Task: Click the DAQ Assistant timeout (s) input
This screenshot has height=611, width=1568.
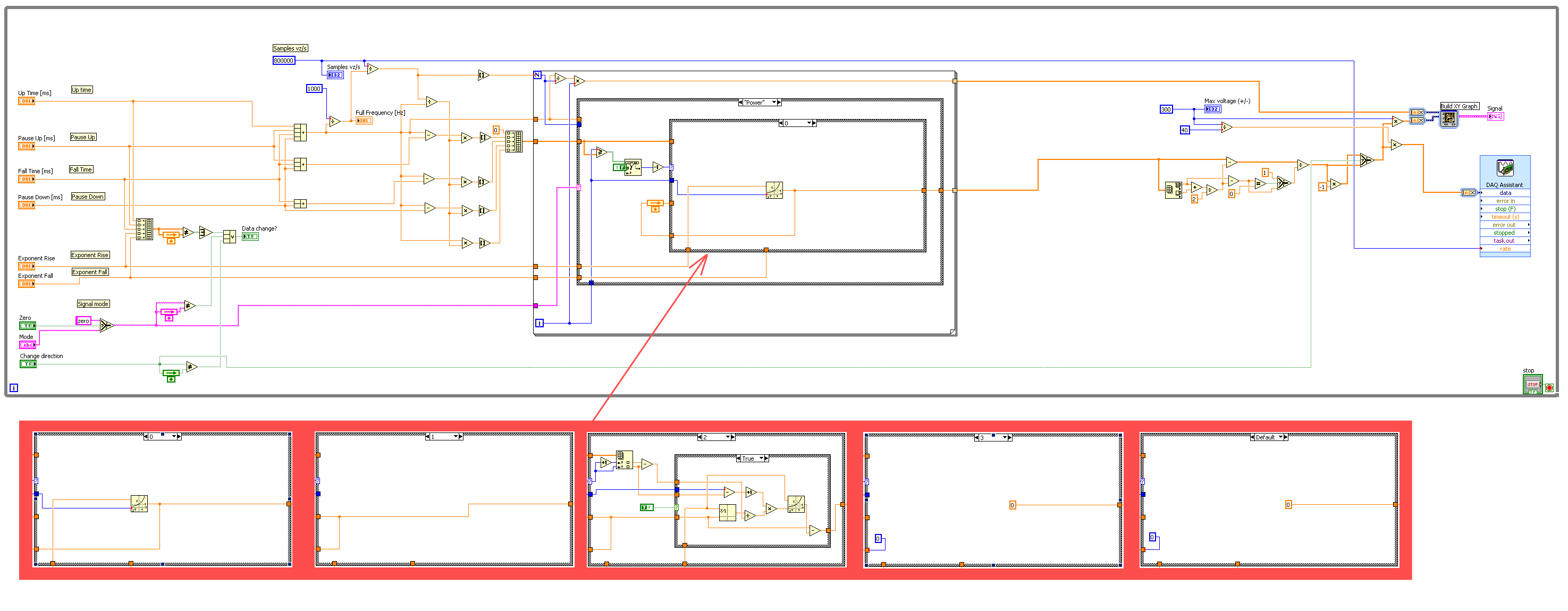Action: (1505, 217)
